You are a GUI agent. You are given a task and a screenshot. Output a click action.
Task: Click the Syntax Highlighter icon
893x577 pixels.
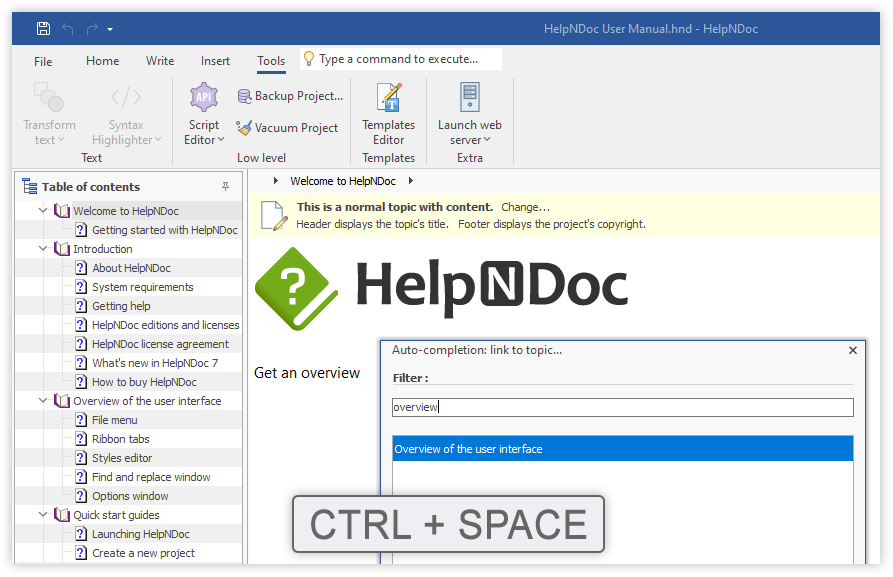click(126, 97)
